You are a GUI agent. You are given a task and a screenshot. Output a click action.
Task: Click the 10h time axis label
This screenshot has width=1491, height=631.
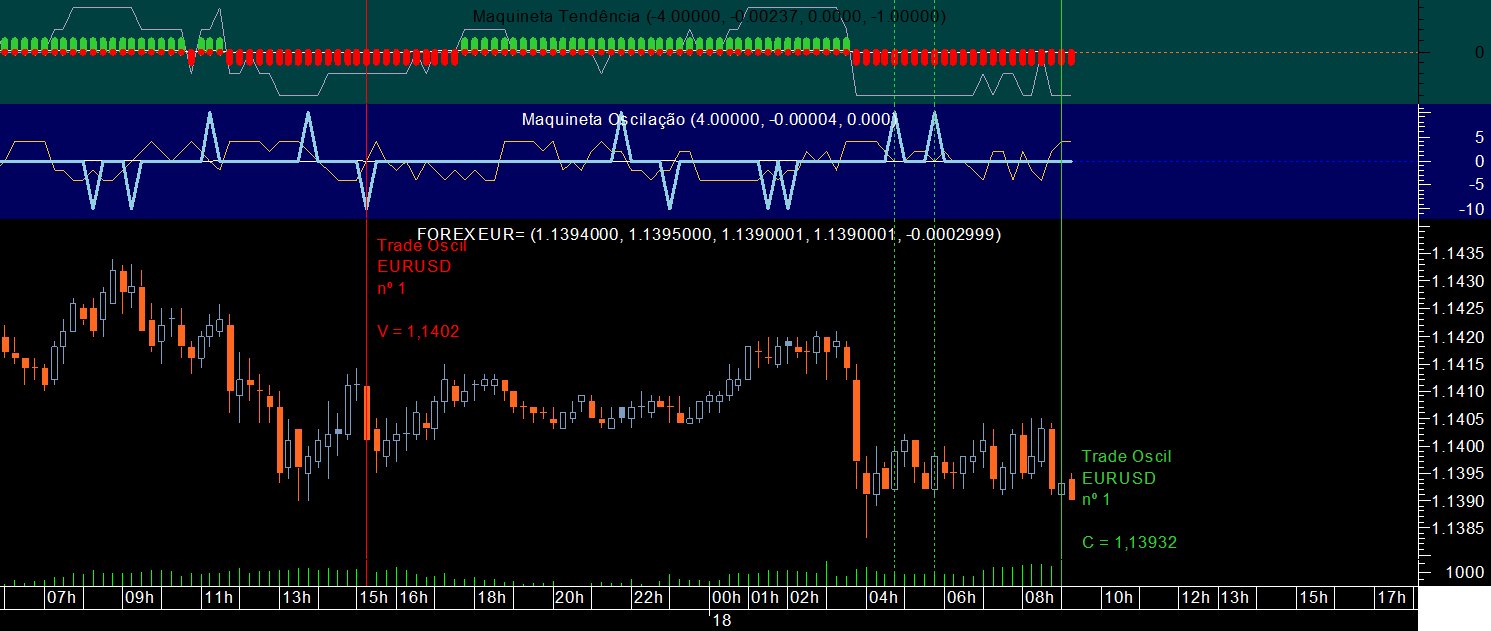pos(1117,597)
